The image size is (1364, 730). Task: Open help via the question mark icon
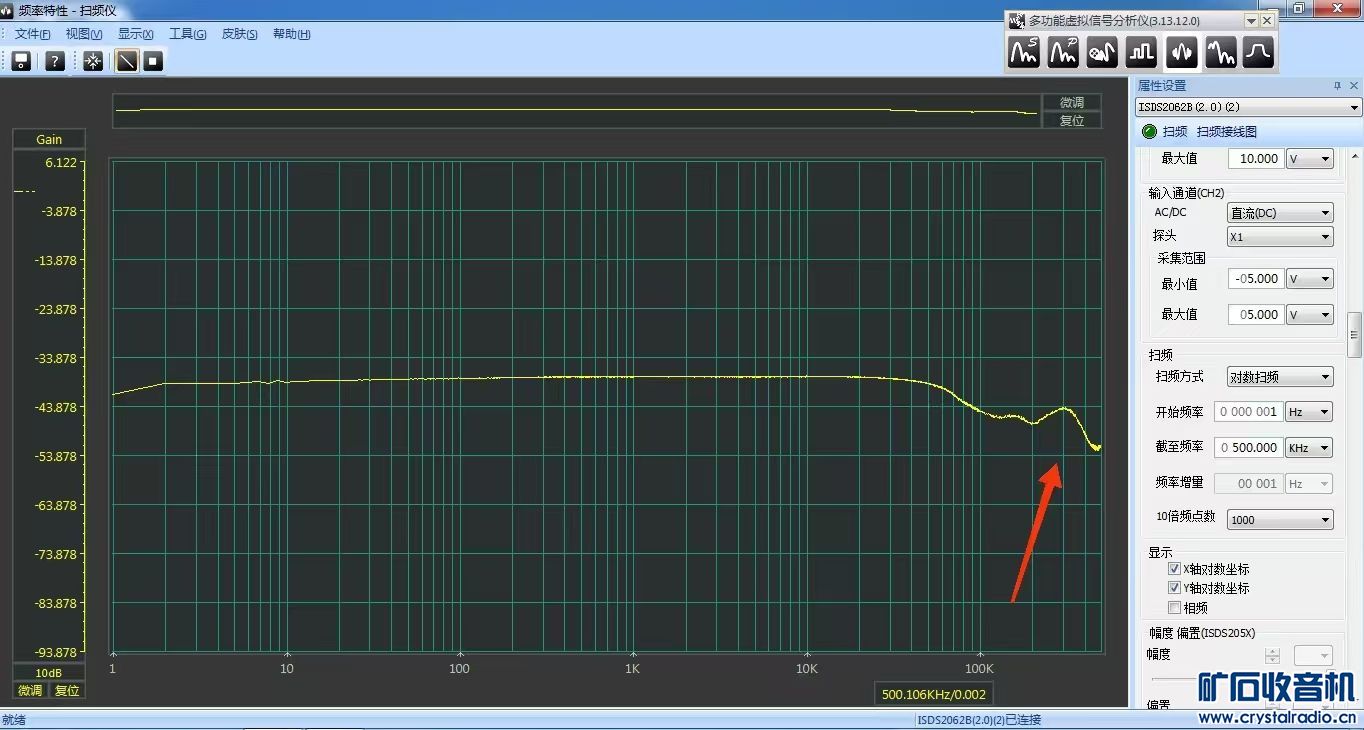[55, 61]
